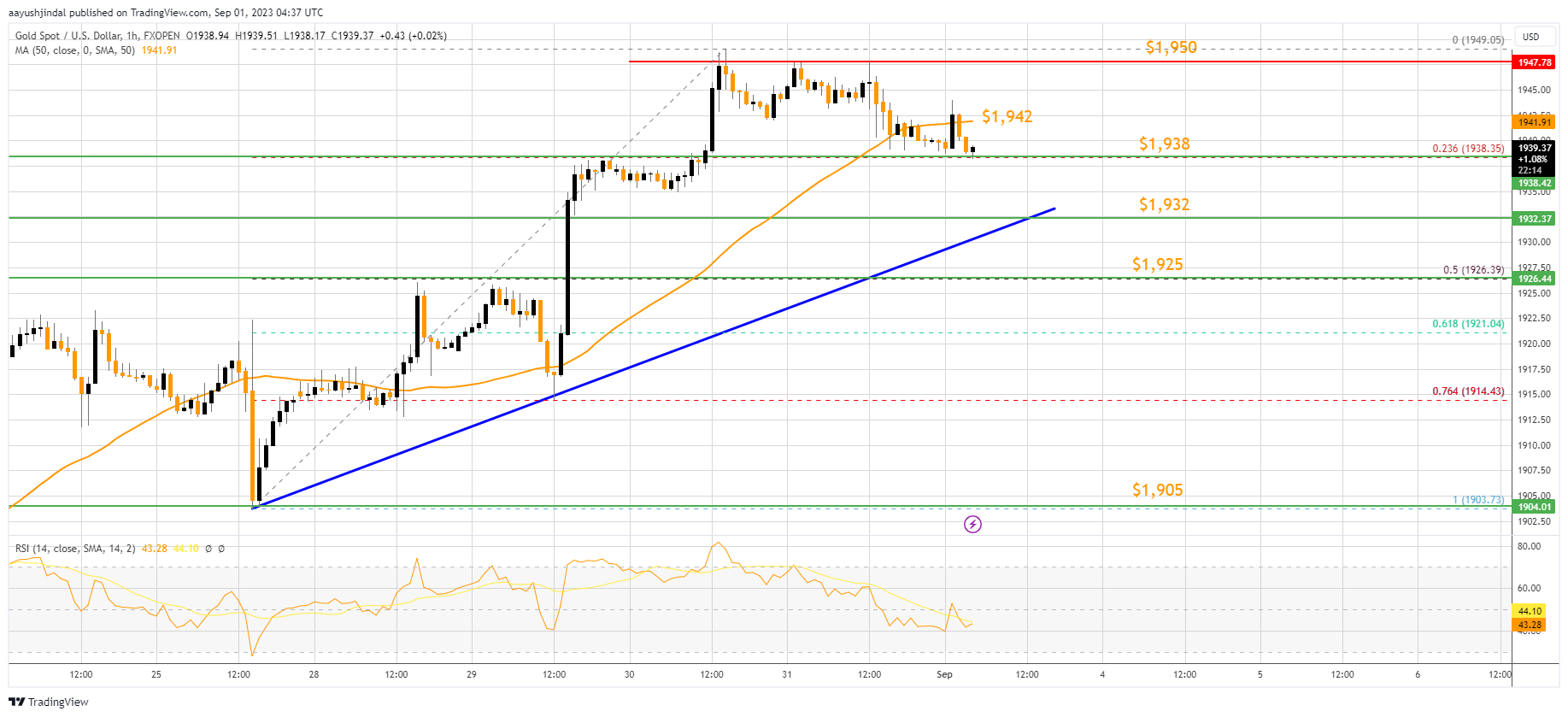Viewport: 1568px width, 717px height.
Task: Click the orange 1941.91 price axis label
Action: click(x=1535, y=122)
